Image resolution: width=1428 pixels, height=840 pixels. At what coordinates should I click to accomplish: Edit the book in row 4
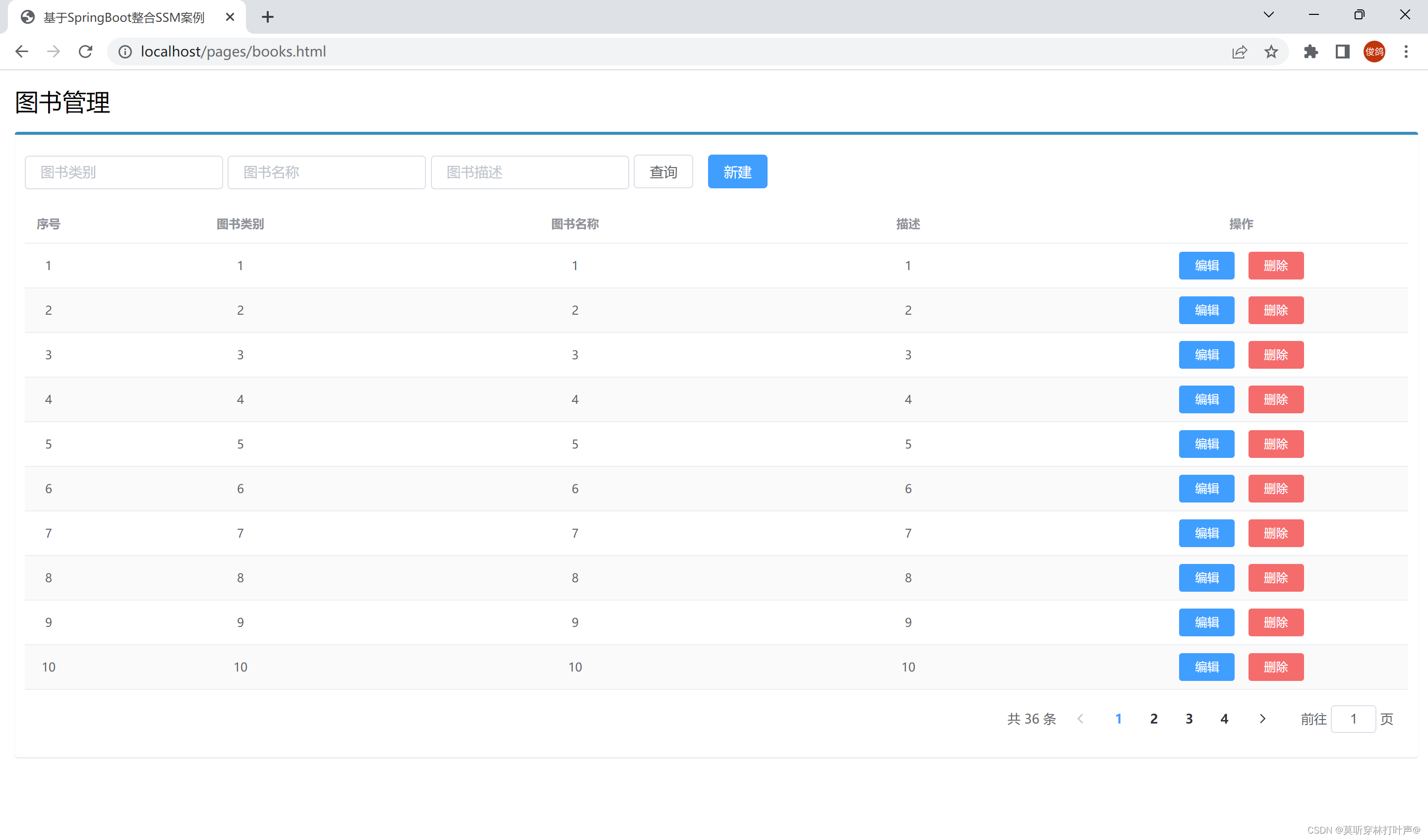coord(1206,399)
